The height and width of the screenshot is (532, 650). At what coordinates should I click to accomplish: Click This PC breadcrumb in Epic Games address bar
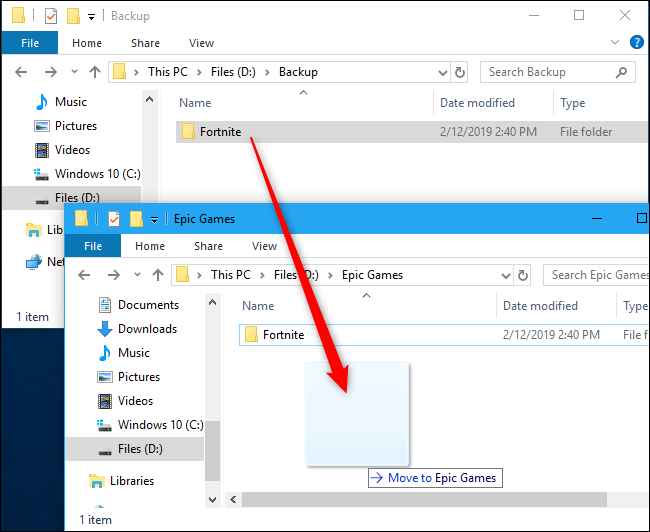click(x=231, y=275)
